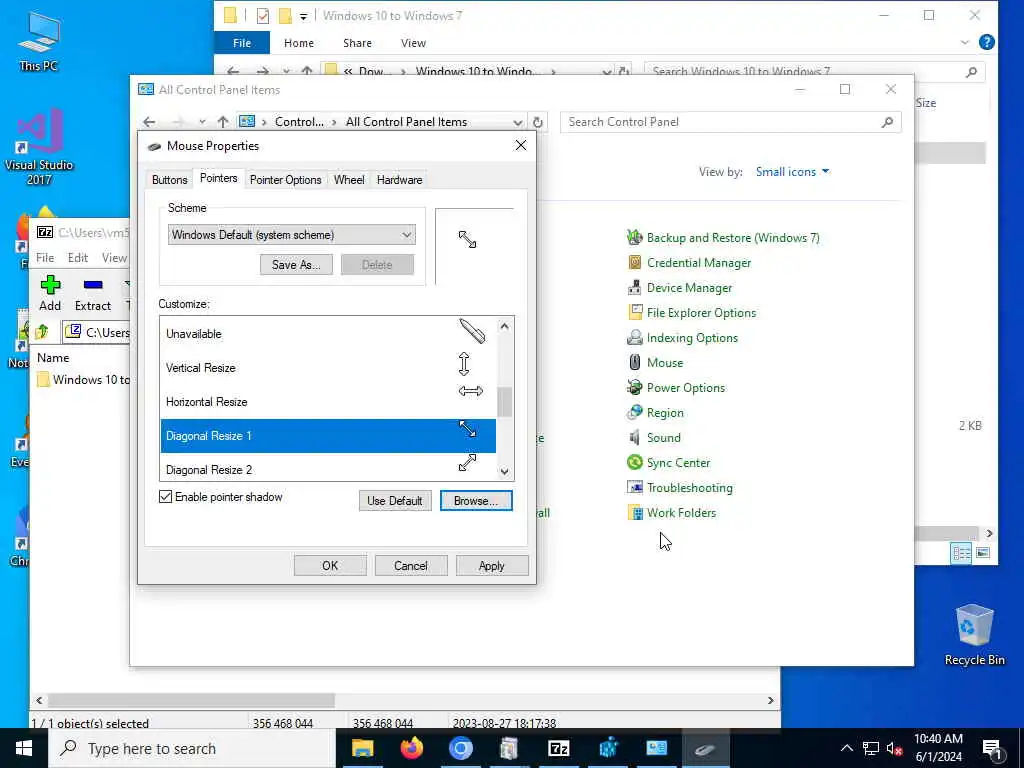Close the Mouse Properties dialog
This screenshot has height=768, width=1024.
click(x=520, y=145)
